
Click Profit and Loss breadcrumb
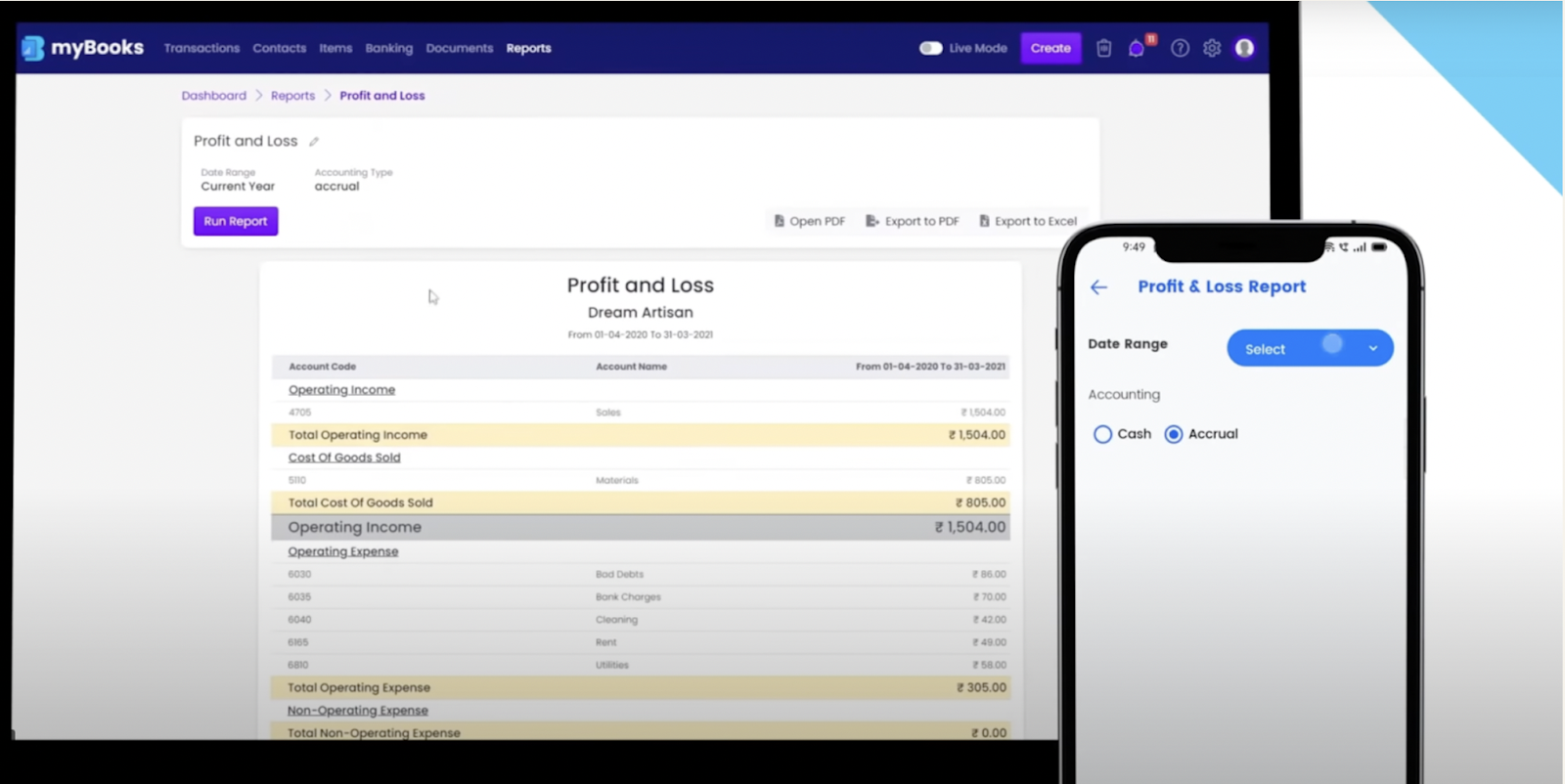(x=382, y=96)
